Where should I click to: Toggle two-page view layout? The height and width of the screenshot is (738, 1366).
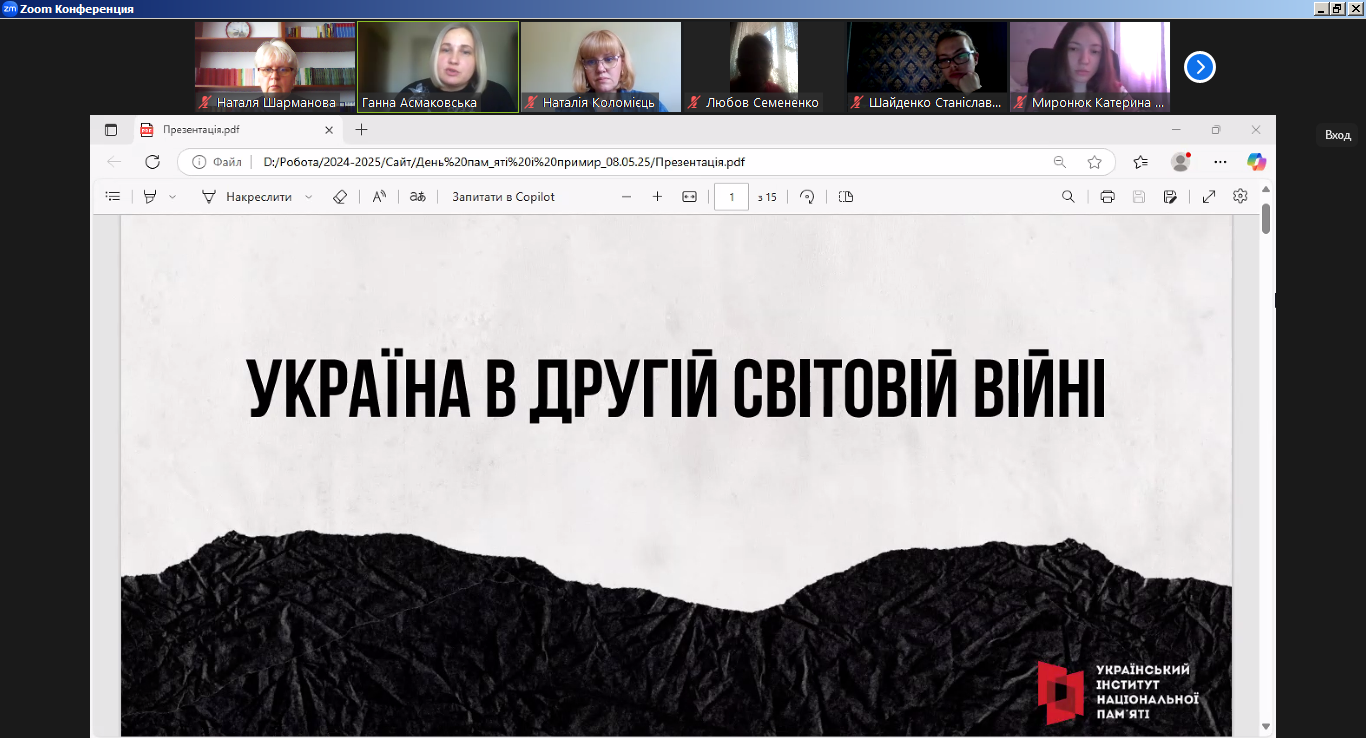tap(846, 197)
